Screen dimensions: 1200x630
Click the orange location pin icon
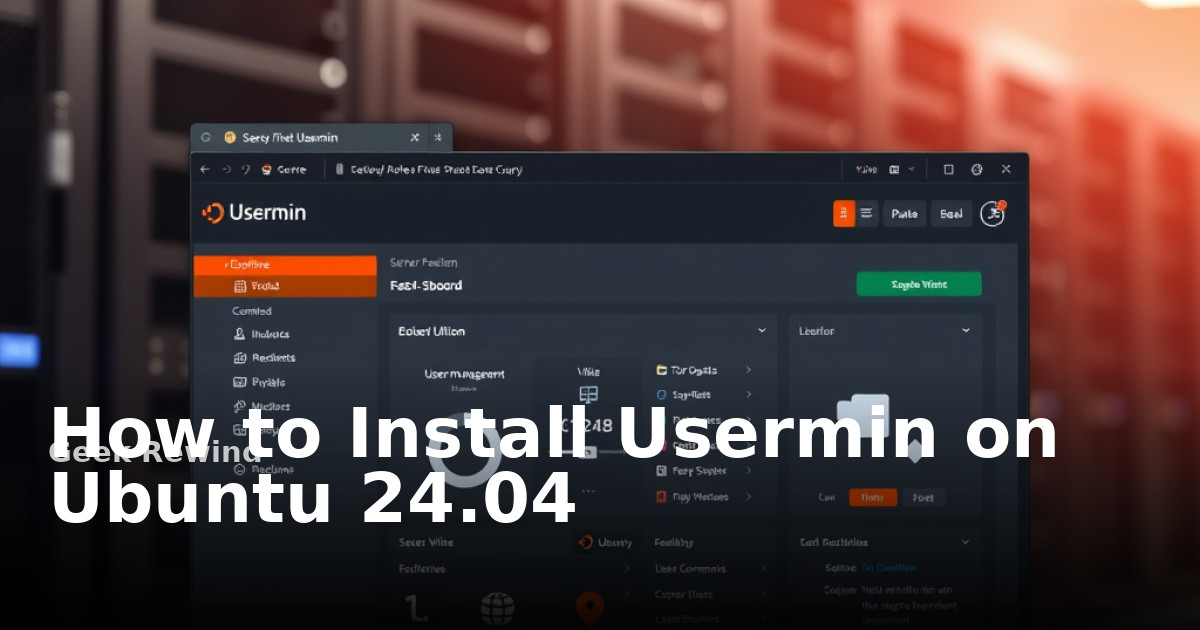tap(591, 608)
